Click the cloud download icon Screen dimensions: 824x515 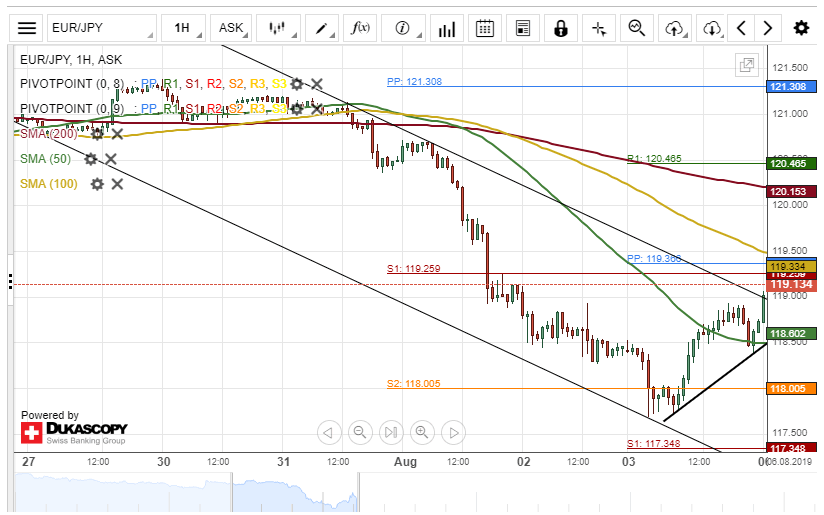712,28
